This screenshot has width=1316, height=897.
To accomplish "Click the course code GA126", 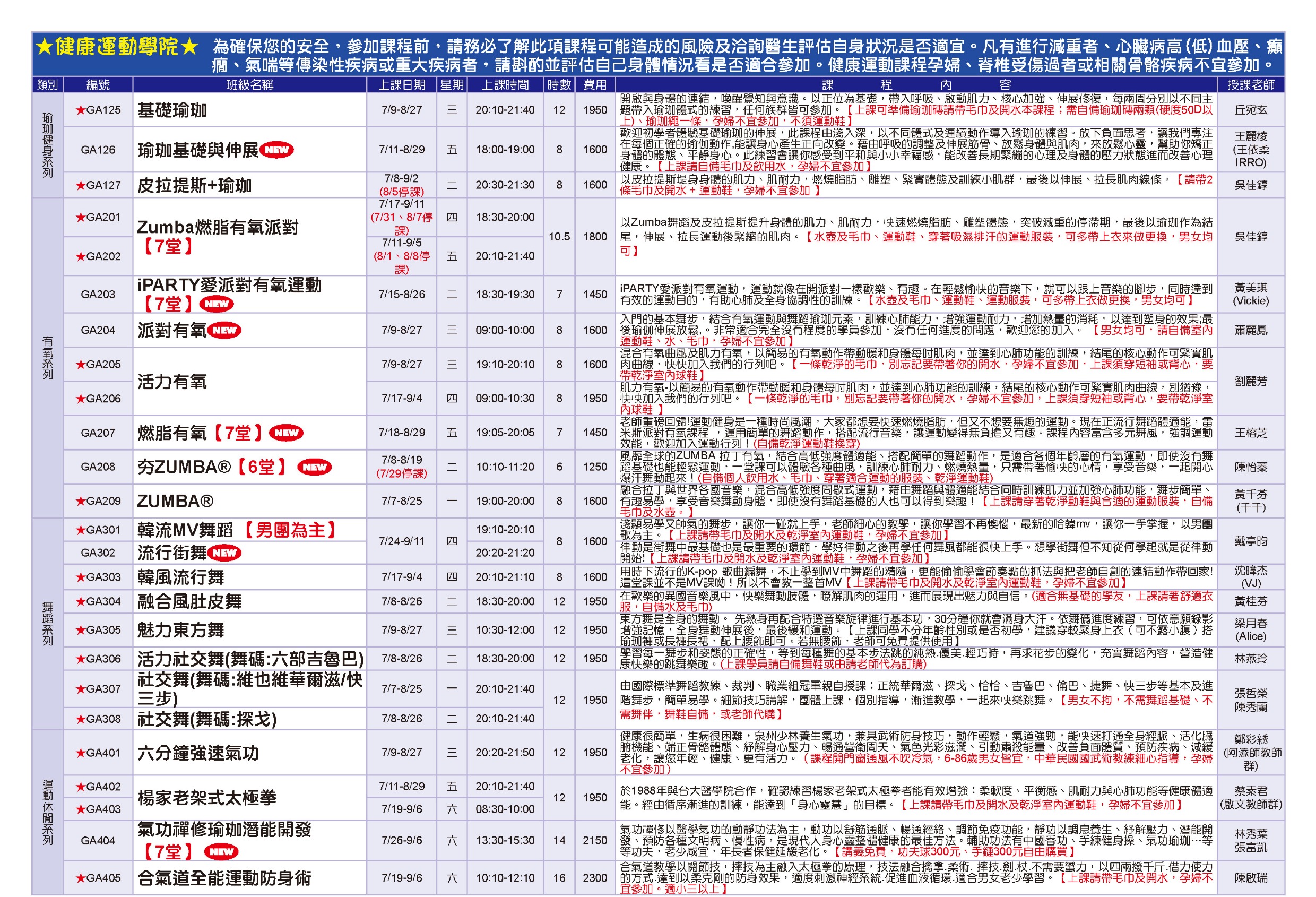I will 98,150.
